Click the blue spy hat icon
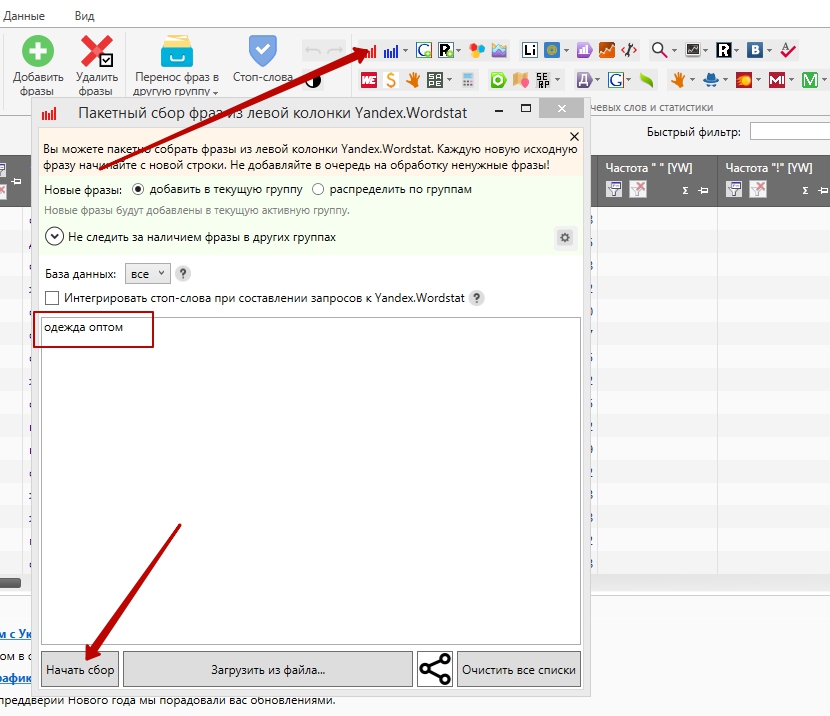Viewport: 830px width, 716px height. coord(711,80)
